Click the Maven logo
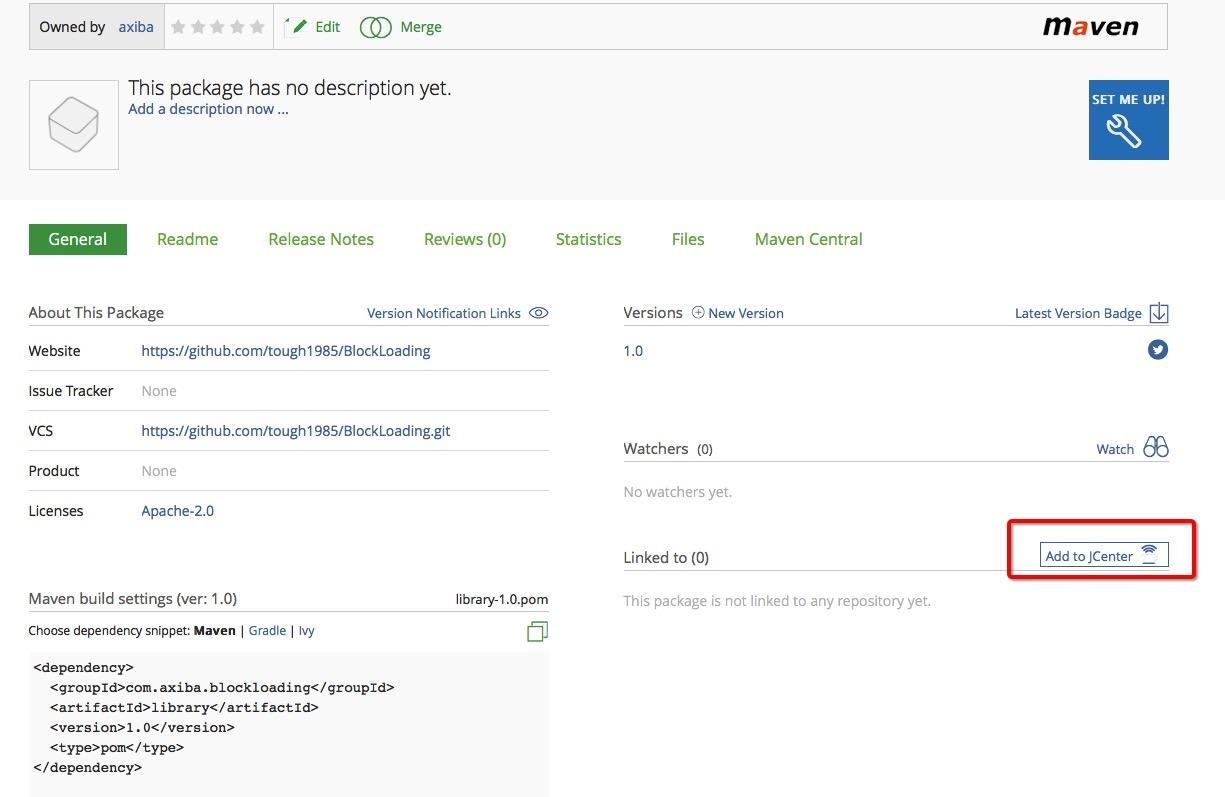 [1091, 27]
